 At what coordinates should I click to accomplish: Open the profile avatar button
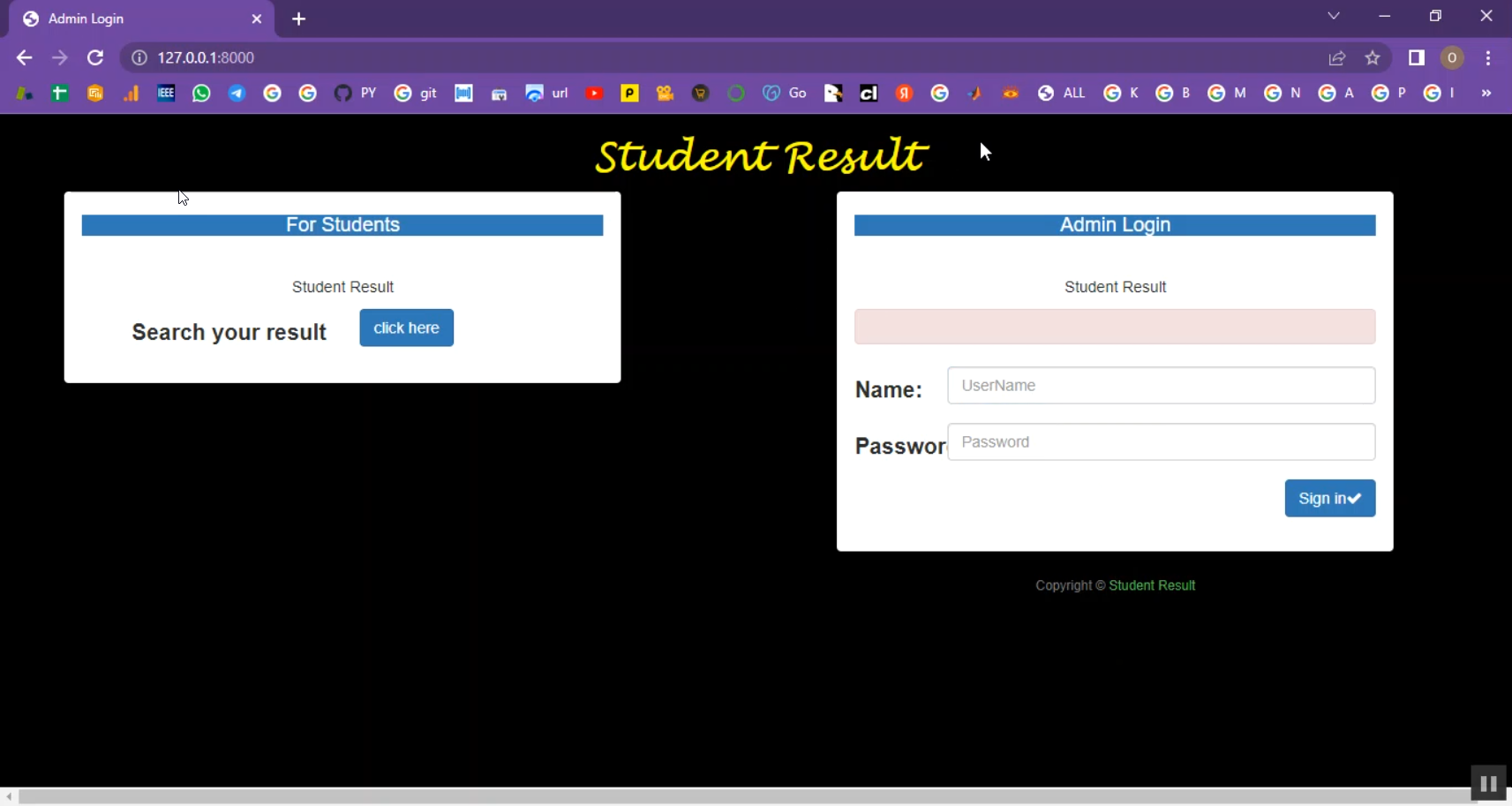1452,58
